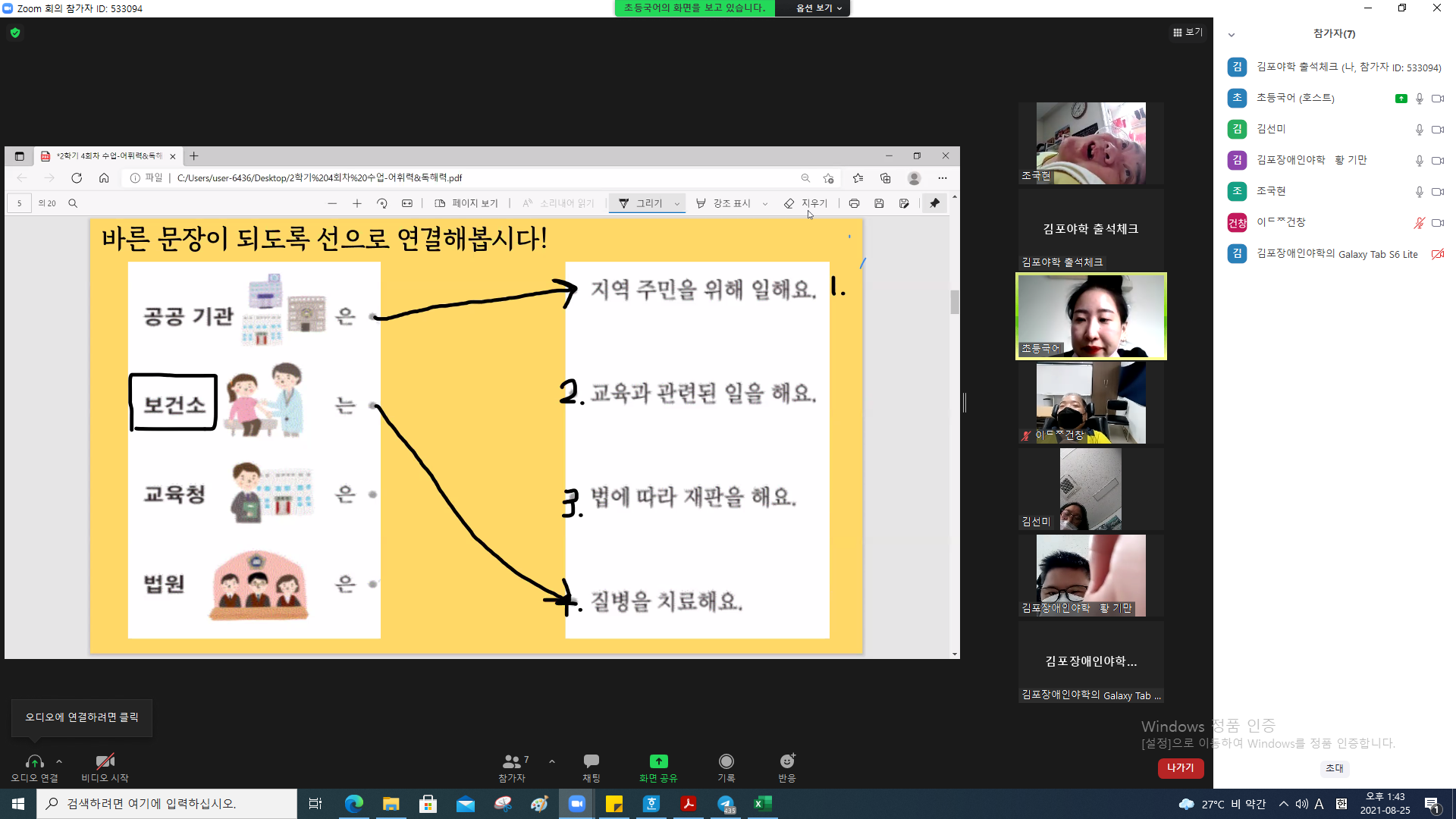This screenshot has height=819, width=1456.
Task: Click the 한 IME indicator in system tray
Action: click(1341, 804)
